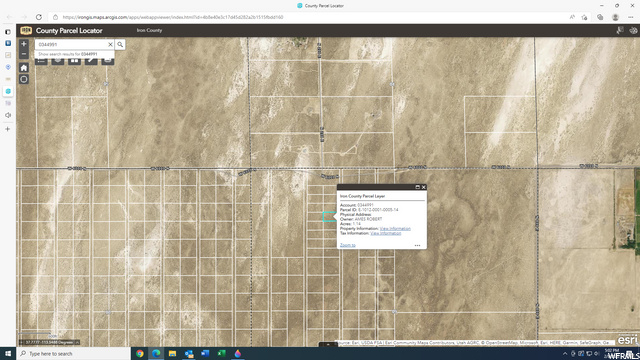Screen dimensions: 640x360
Task: Click the Read Aloud icon in address bar
Action: pyautogui.click(x=572, y=17)
